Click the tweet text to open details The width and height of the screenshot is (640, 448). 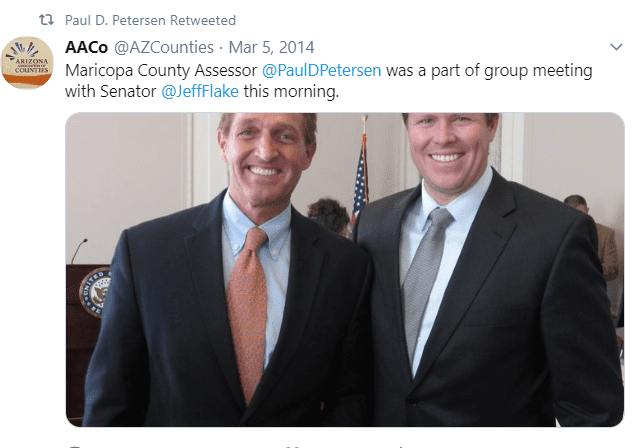point(329,81)
